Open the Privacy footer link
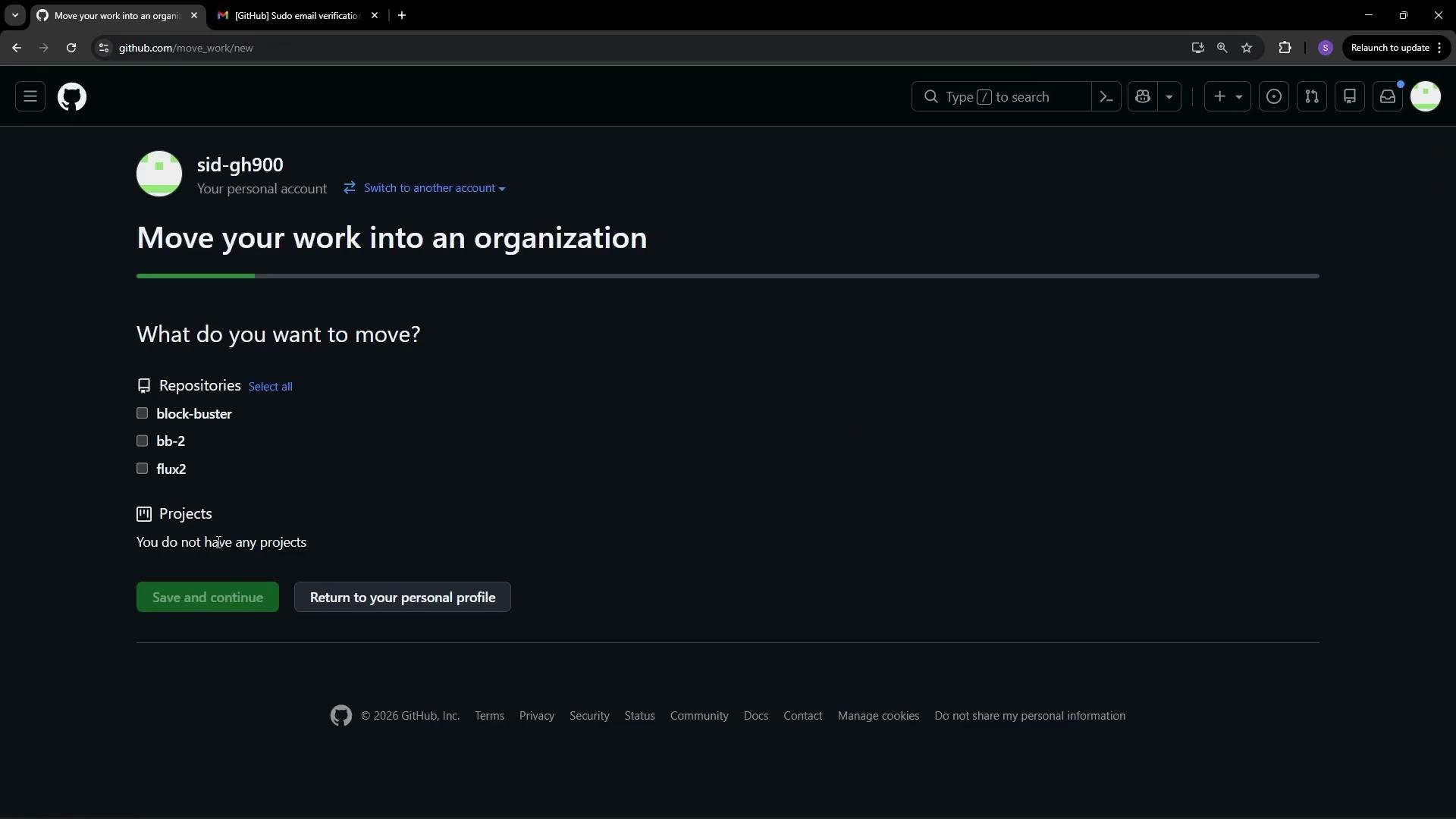The height and width of the screenshot is (819, 1456). pyautogui.click(x=537, y=716)
